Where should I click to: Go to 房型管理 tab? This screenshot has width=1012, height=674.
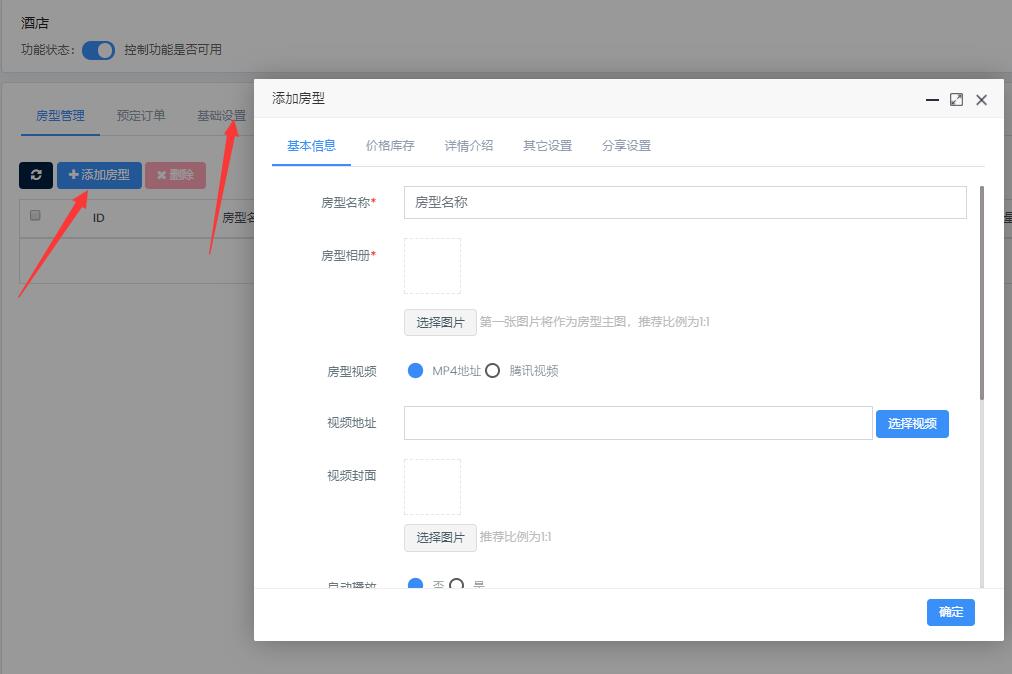pyautogui.click(x=60, y=116)
